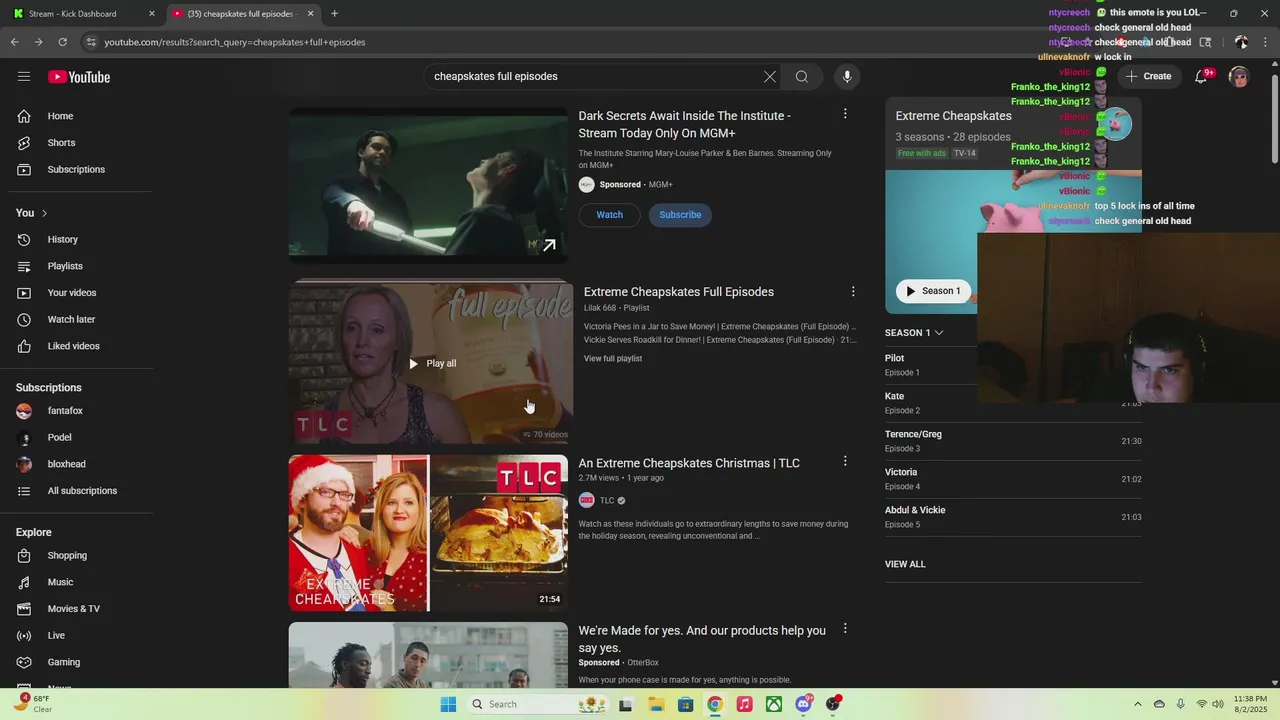
Task: Open the Xbox app from the taskbar
Action: pyautogui.click(x=774, y=704)
